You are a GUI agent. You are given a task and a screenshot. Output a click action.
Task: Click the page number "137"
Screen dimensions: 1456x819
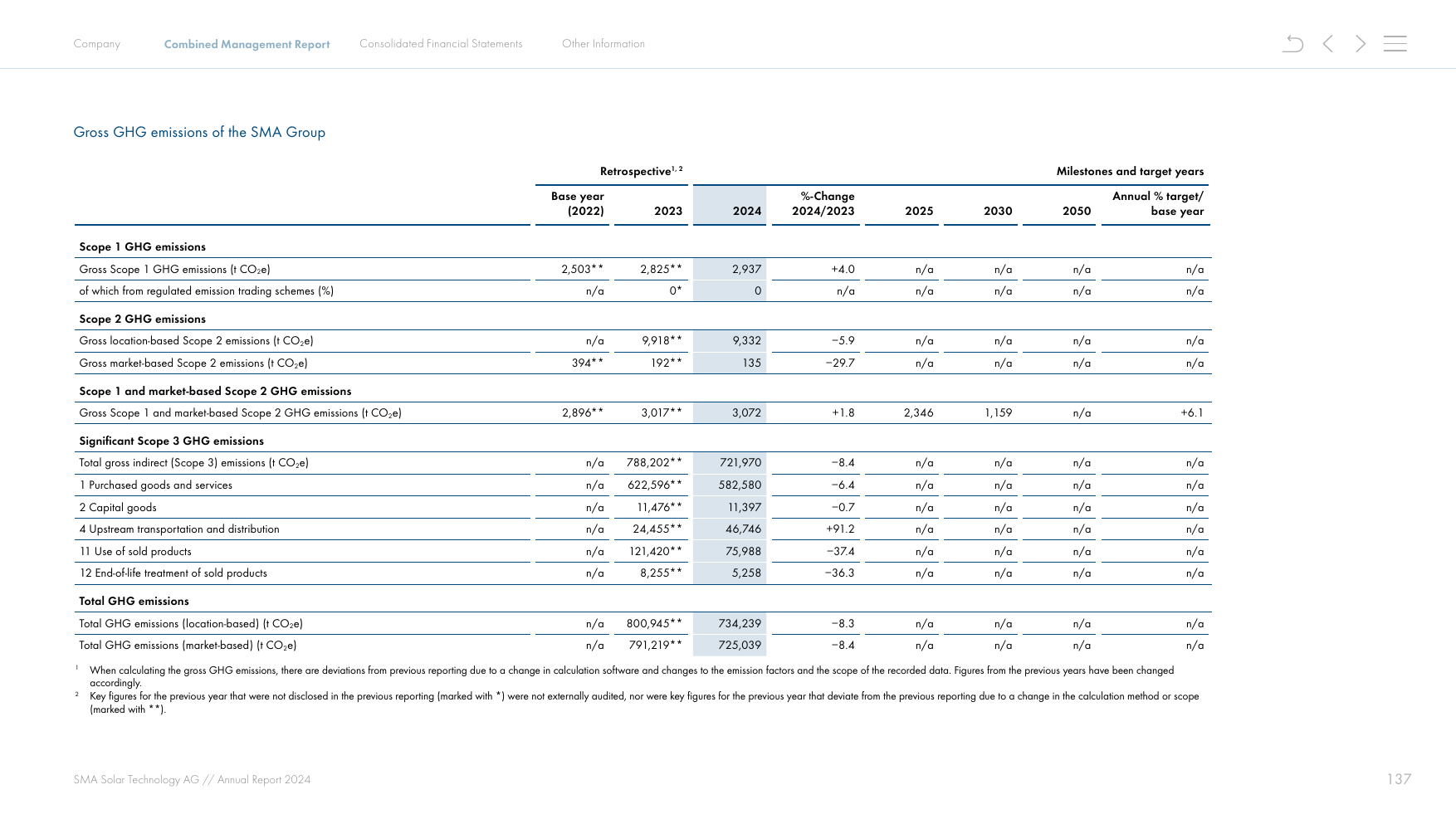(x=1399, y=779)
